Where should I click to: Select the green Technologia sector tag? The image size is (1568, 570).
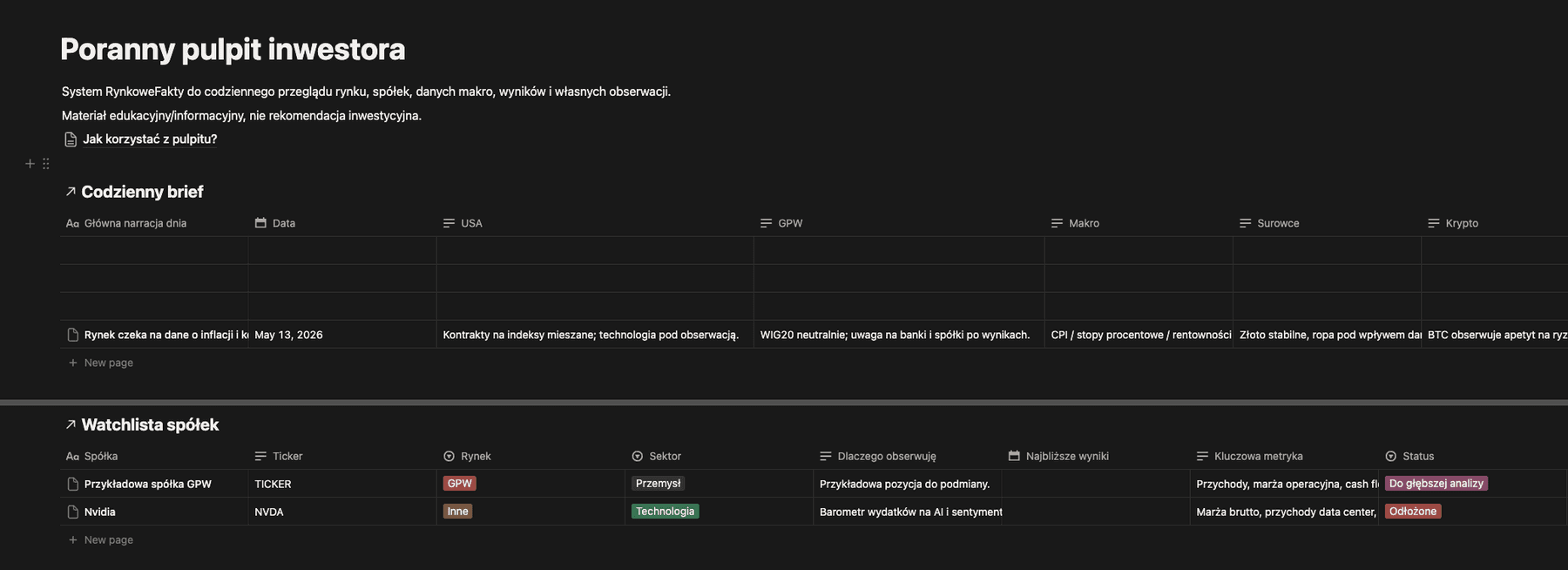(x=665, y=512)
